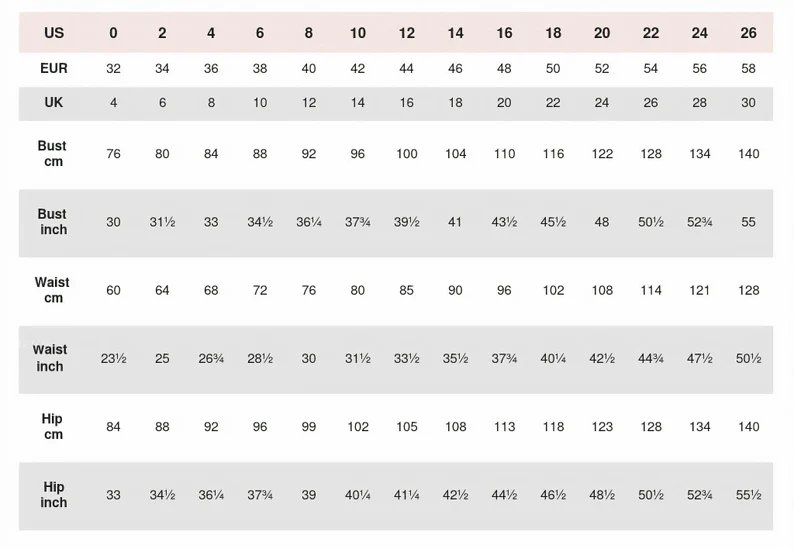794x549 pixels.
Task: Select the Bust cm value 110
Action: pos(504,154)
